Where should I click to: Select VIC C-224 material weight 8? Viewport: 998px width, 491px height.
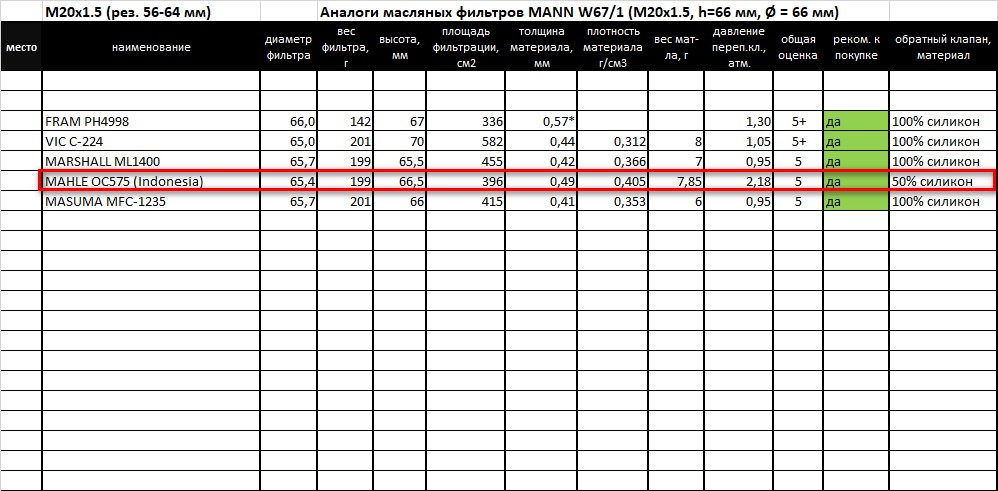click(x=676, y=141)
